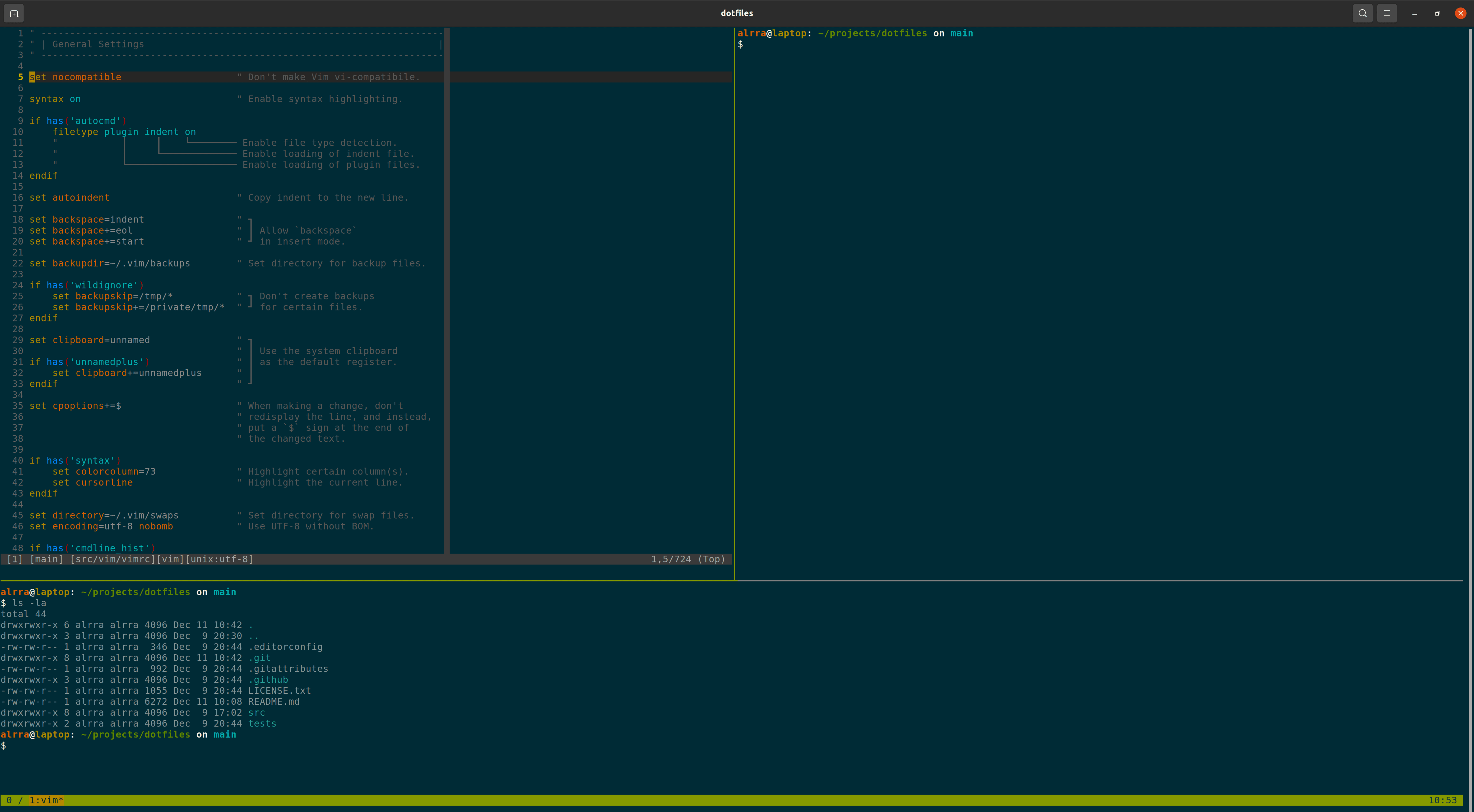Viewport: 1474px width, 812px height.
Task: Open the terminal search icon
Action: pyautogui.click(x=1362, y=13)
